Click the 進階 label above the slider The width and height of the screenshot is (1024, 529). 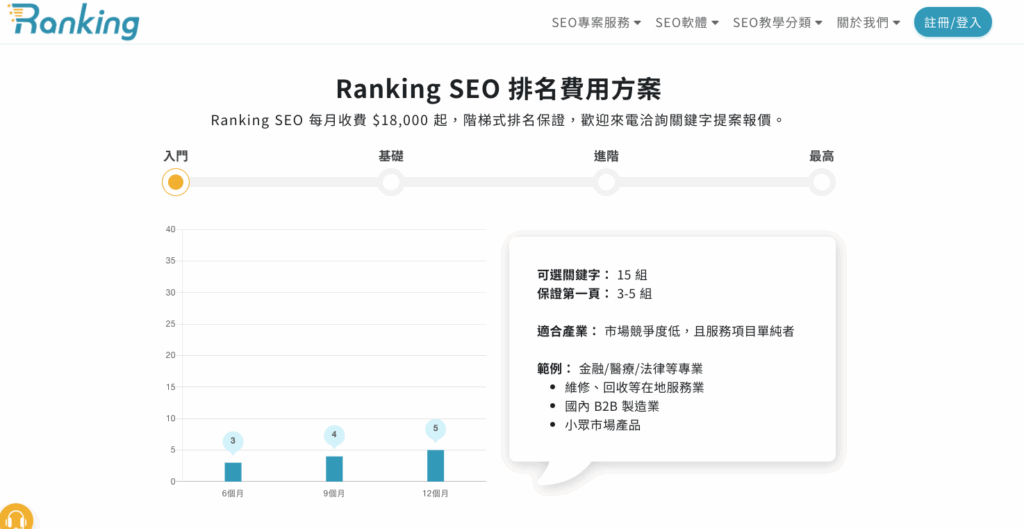point(606,156)
